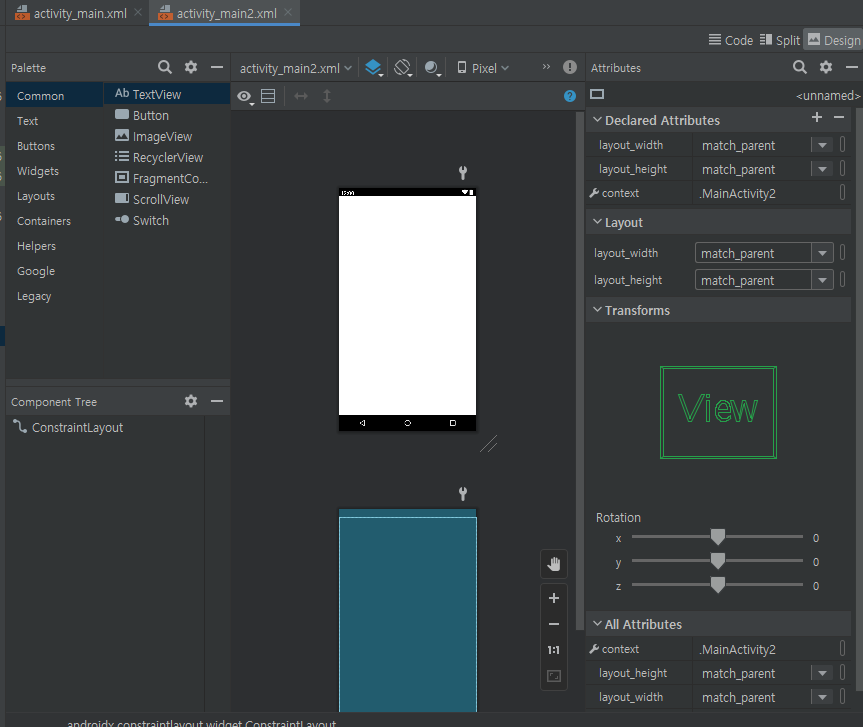Select Common palette category

(54, 96)
